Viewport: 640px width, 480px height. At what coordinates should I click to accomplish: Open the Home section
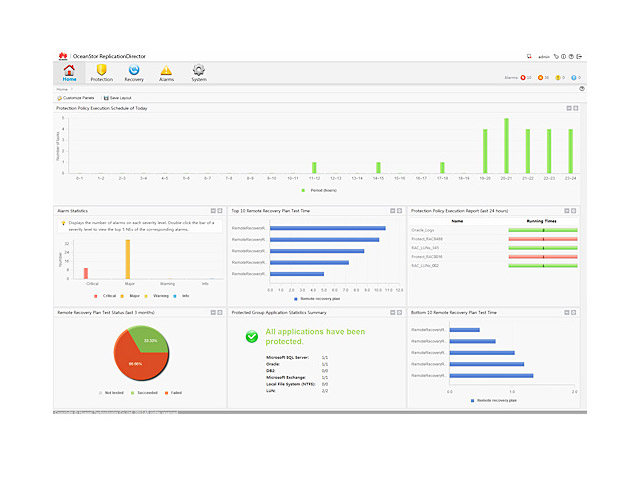tap(69, 72)
